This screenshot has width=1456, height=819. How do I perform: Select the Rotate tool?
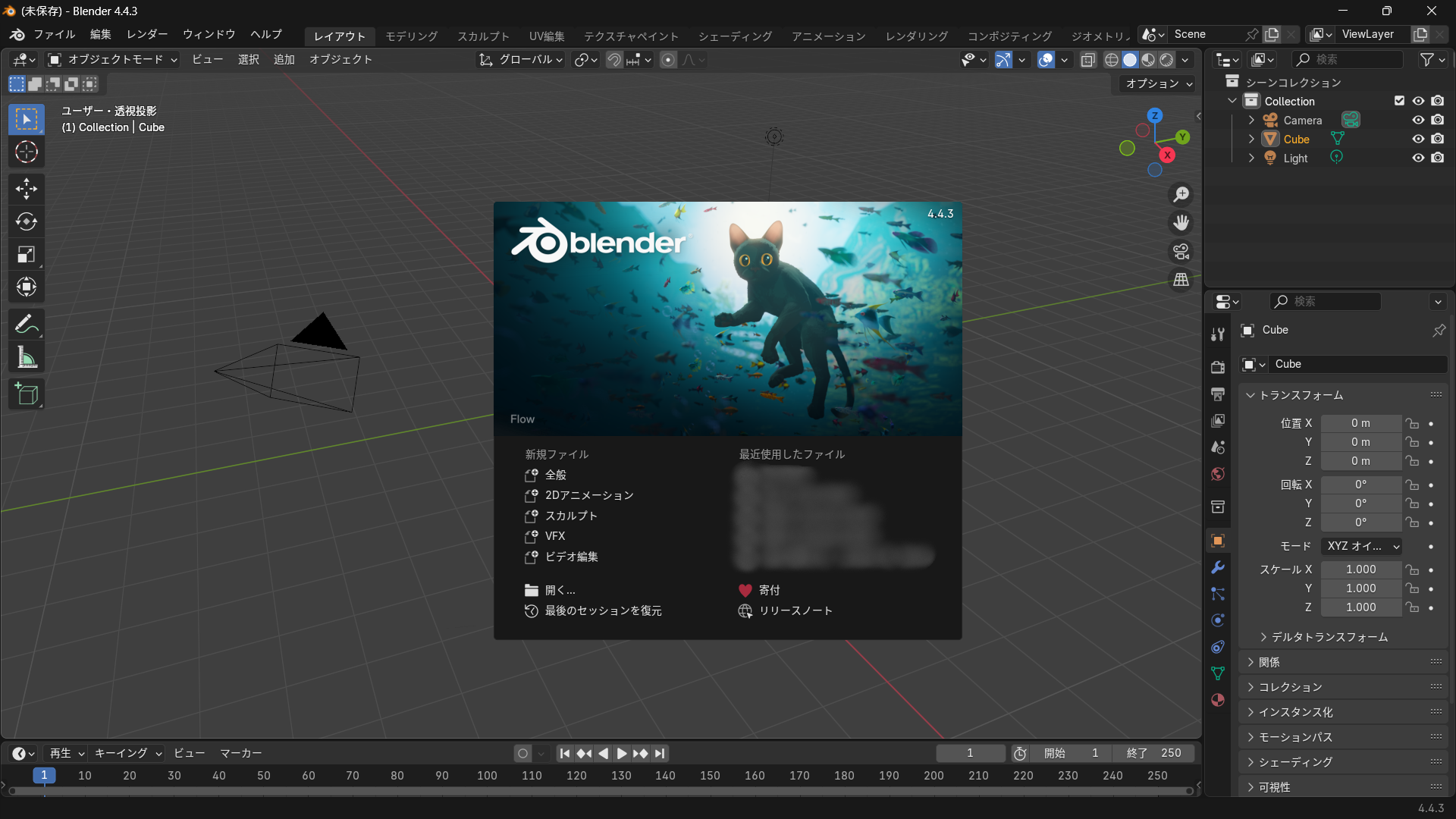pos(27,221)
